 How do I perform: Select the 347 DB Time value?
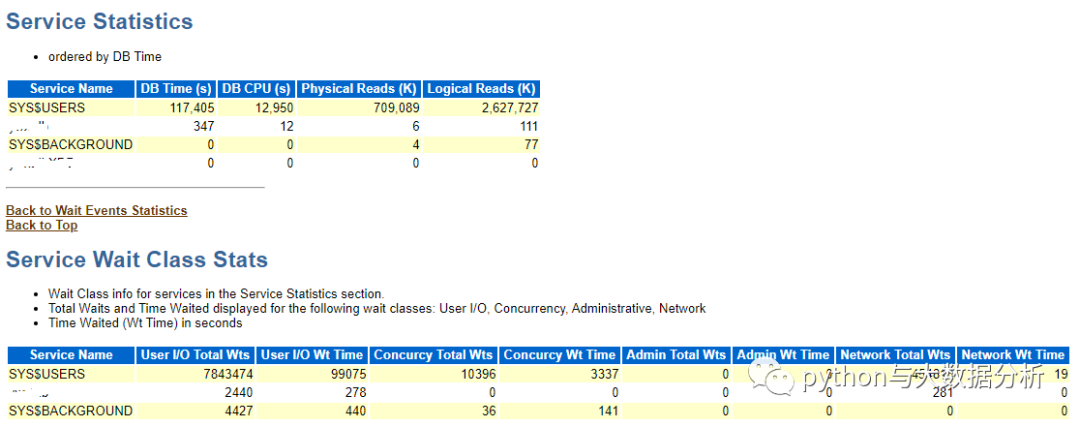coord(204,126)
